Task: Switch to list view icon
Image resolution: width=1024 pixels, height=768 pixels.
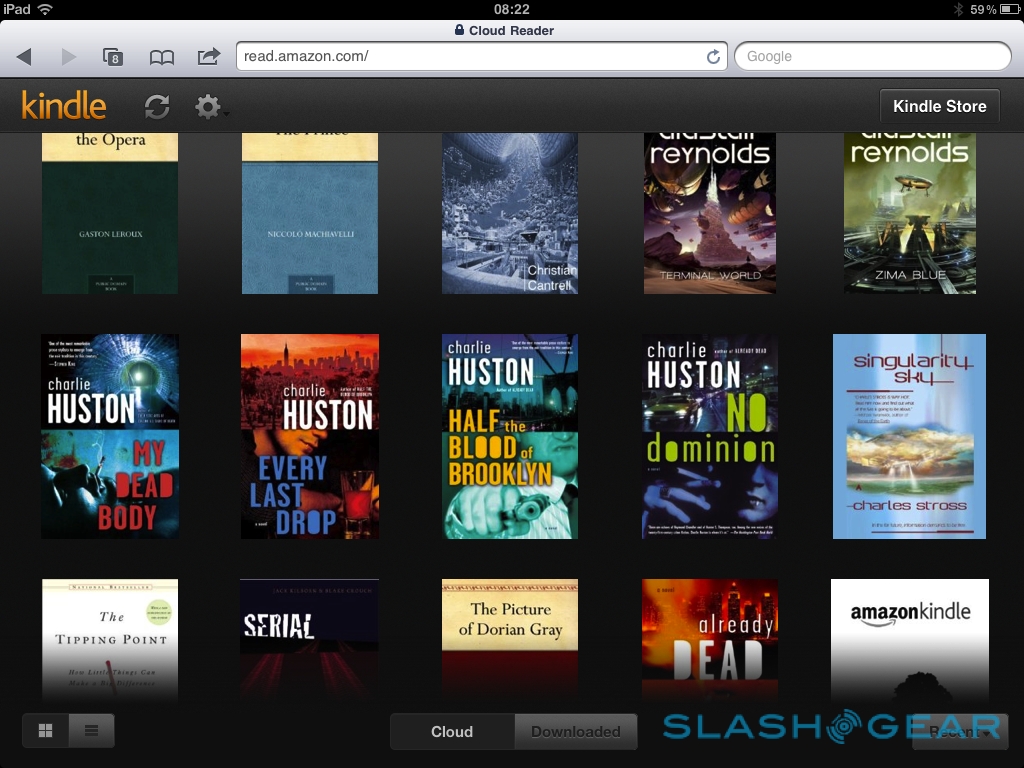Action: [91, 731]
